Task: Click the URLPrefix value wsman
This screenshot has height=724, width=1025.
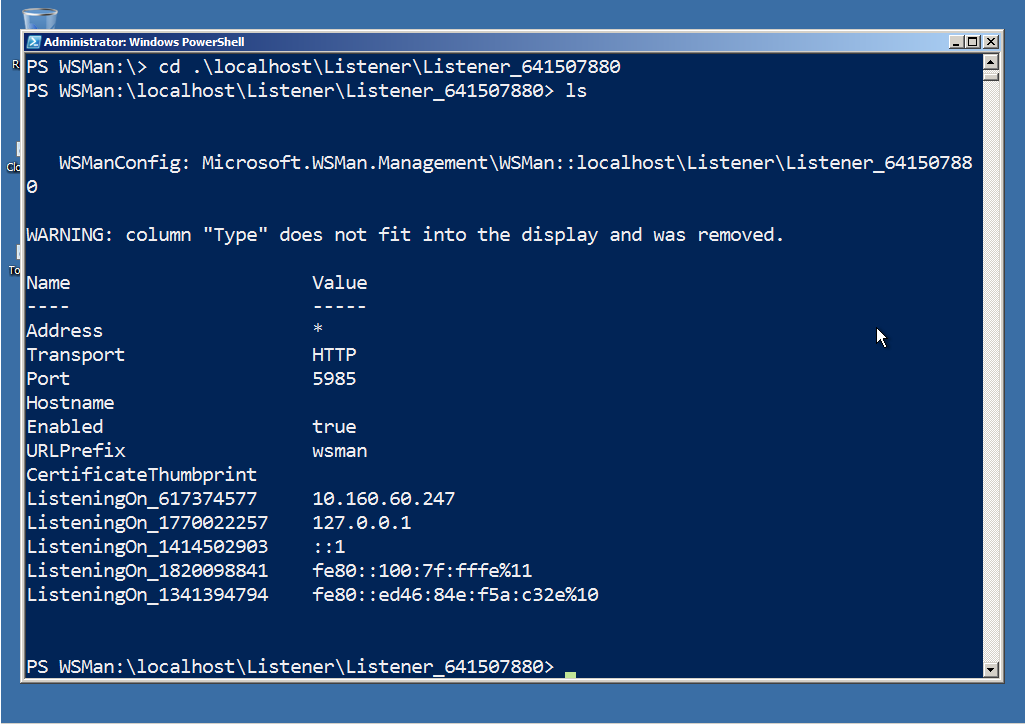Action: point(340,451)
